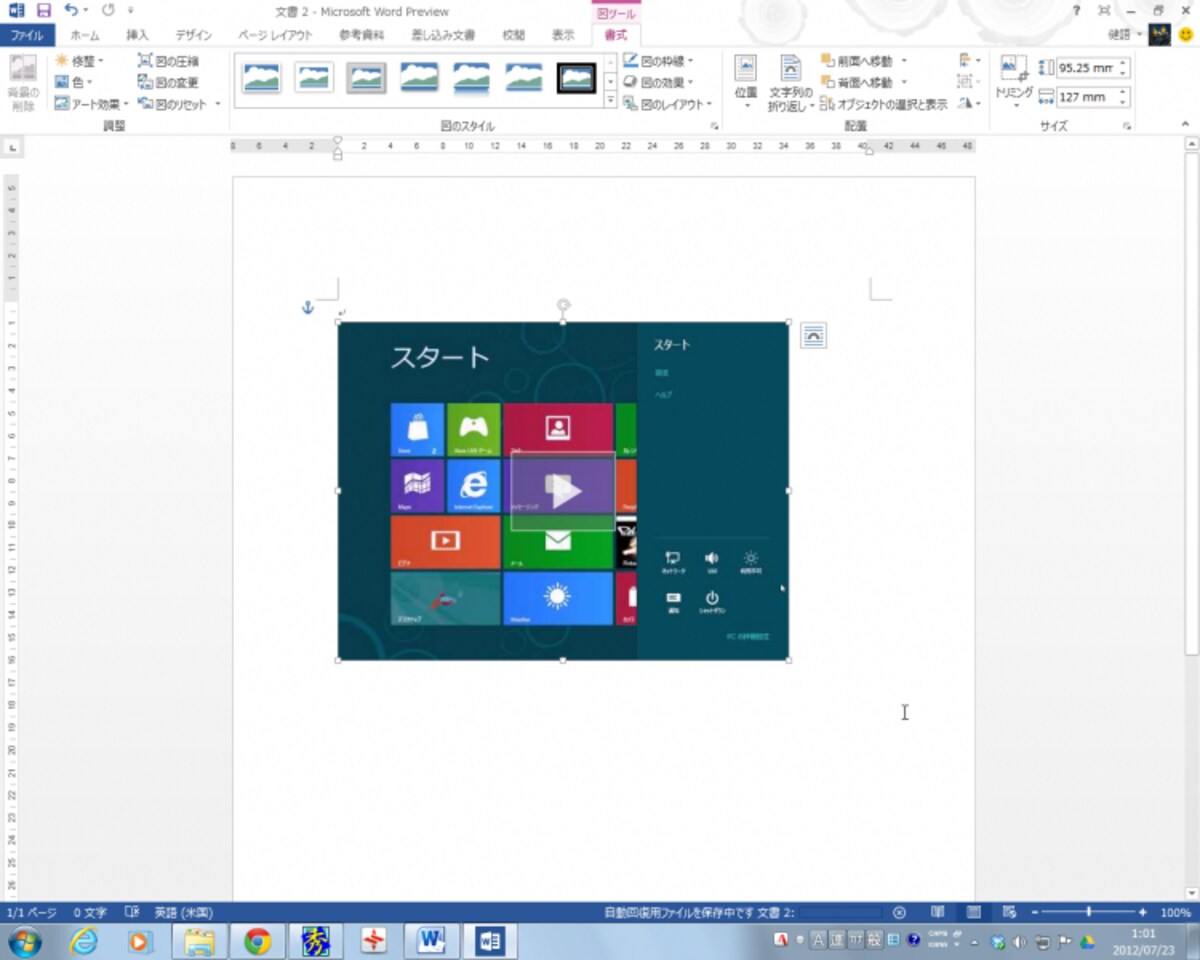Click the 図の変更 change picture icon

pyautogui.click(x=145, y=82)
